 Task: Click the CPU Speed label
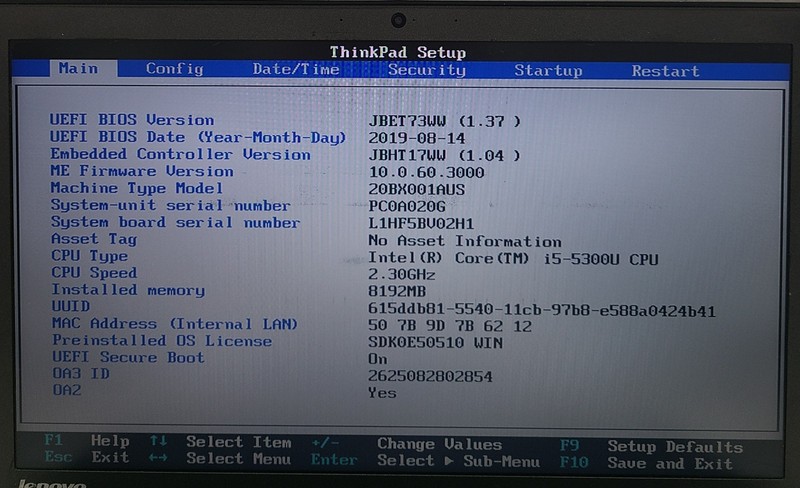pos(94,273)
